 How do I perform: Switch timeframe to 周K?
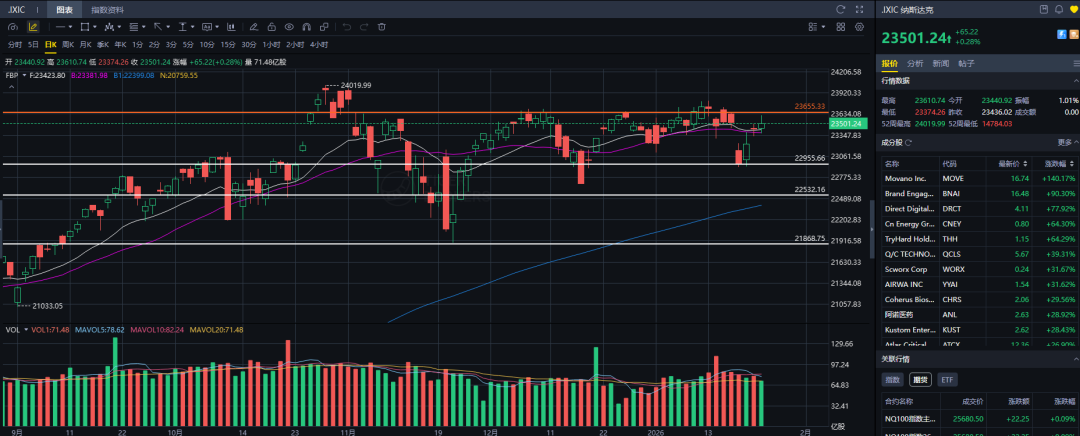[68, 45]
